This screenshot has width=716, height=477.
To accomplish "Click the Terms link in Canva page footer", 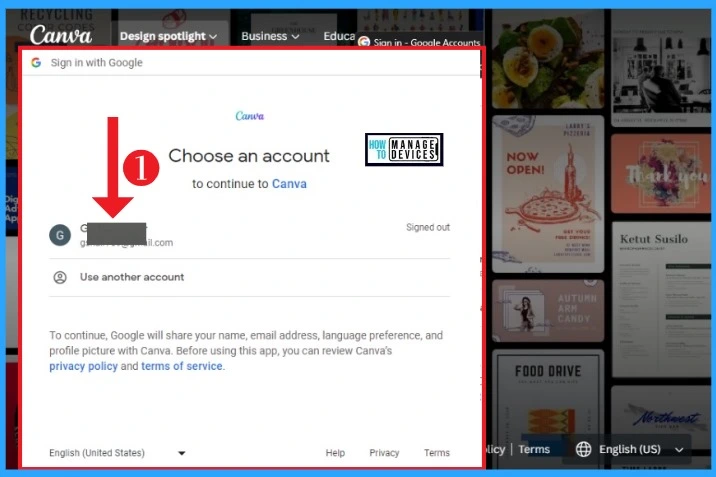I will (534, 450).
